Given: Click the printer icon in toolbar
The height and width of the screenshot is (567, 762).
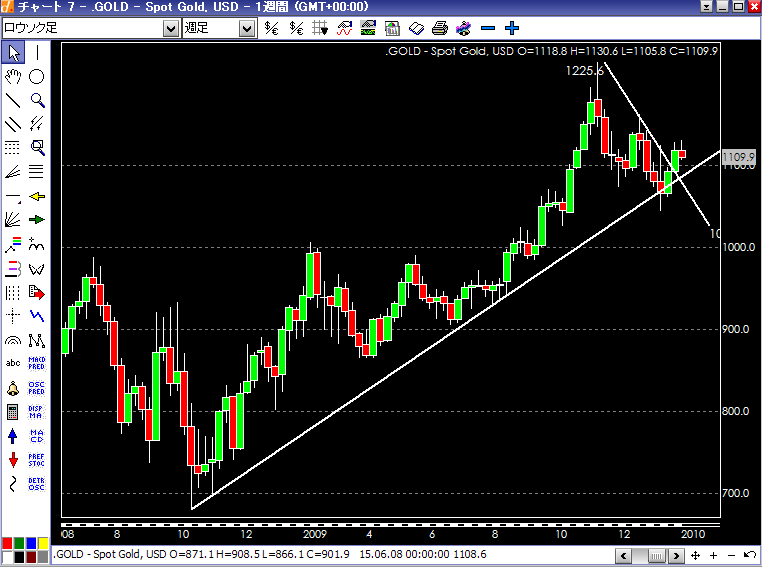Looking at the screenshot, I should pos(439,29).
